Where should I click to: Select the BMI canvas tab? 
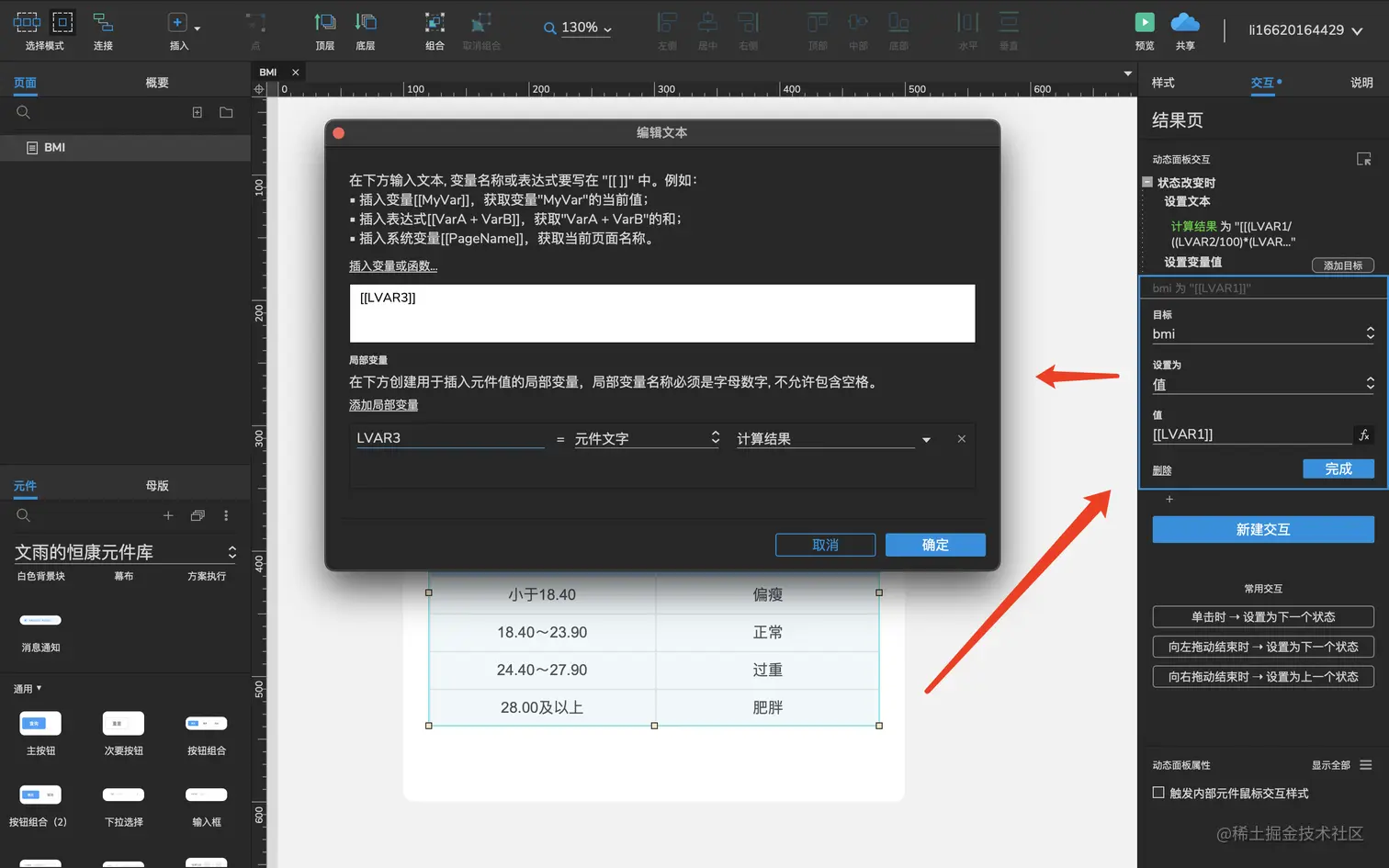click(268, 72)
